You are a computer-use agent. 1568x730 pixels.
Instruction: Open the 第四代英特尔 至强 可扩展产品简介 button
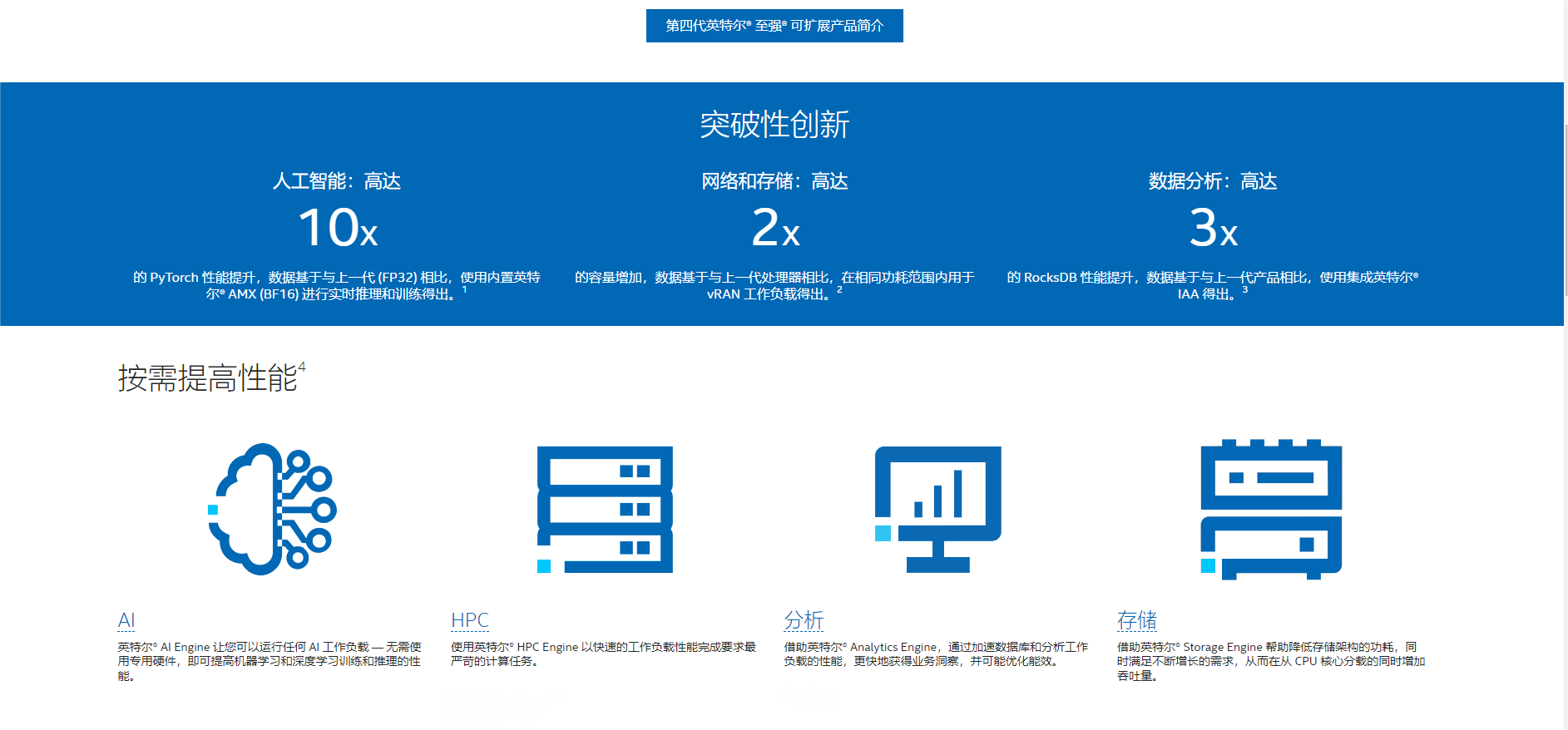point(774,26)
